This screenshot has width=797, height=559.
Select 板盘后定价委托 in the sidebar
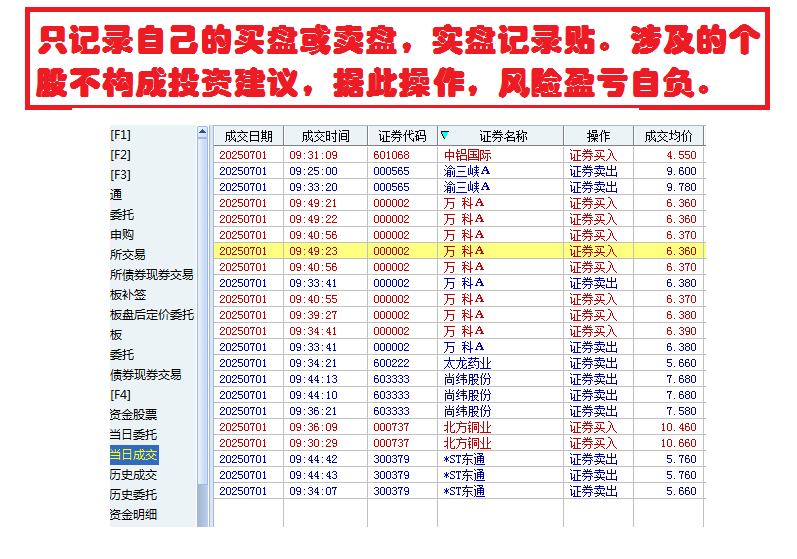tap(152, 315)
